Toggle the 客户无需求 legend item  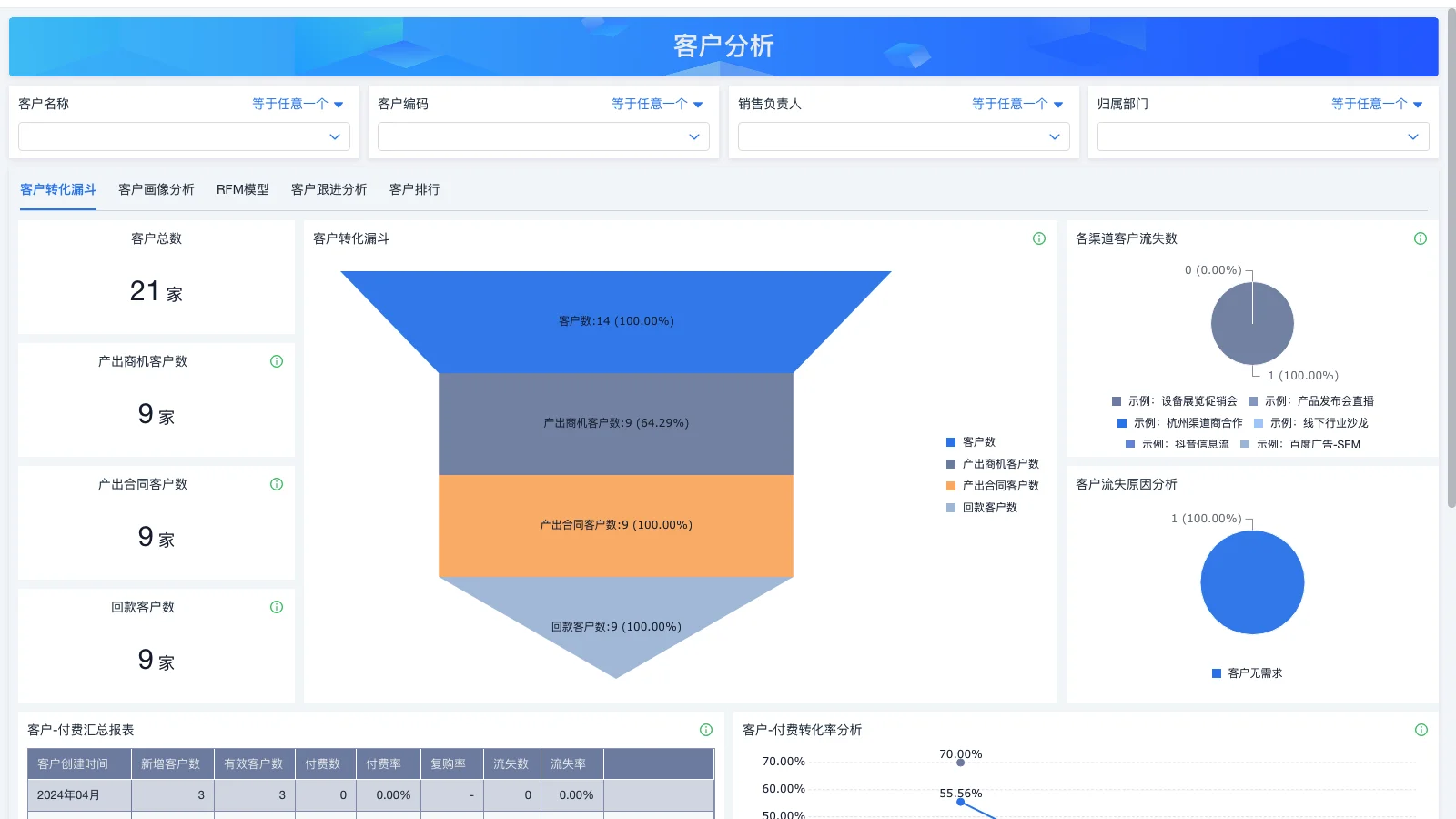tap(1246, 673)
